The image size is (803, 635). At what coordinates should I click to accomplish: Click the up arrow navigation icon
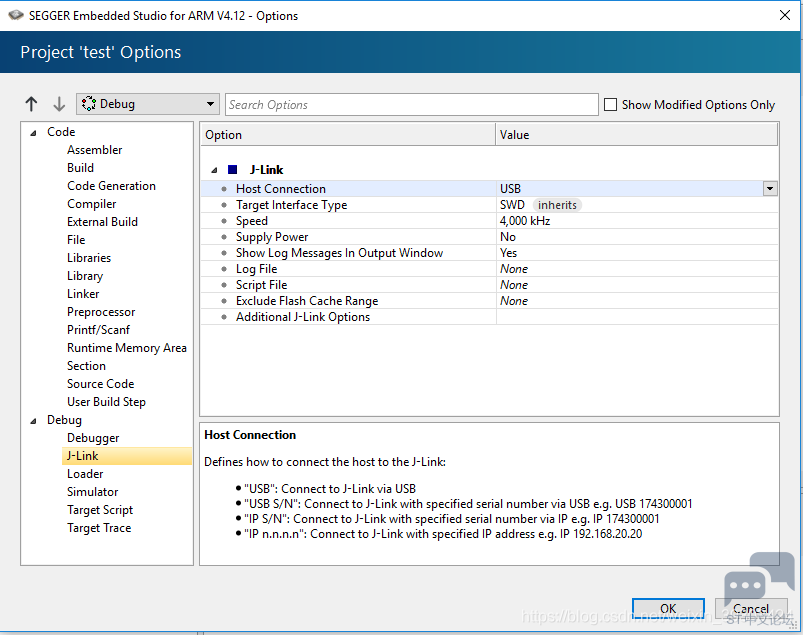(x=31, y=104)
